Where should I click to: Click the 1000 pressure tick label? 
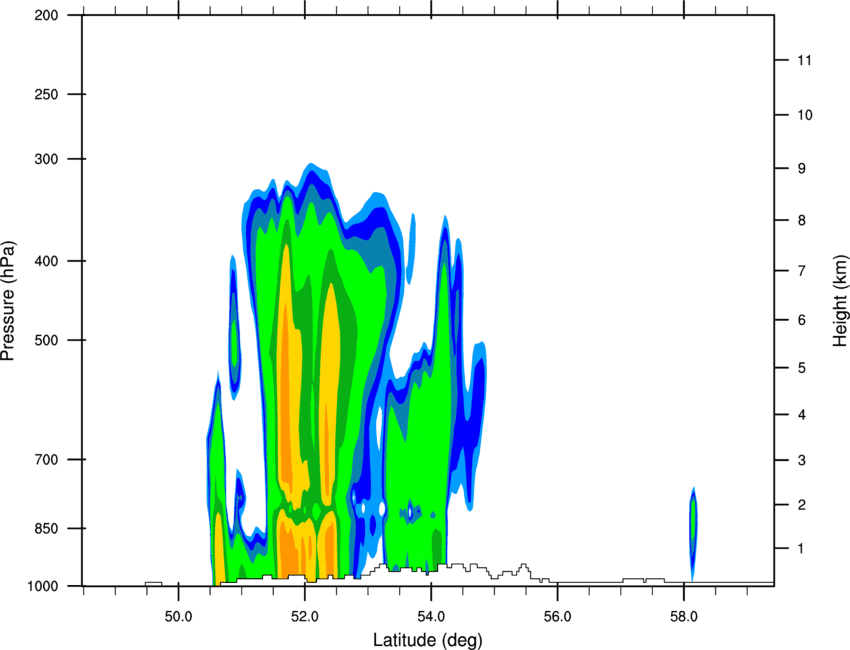[x=42, y=586]
